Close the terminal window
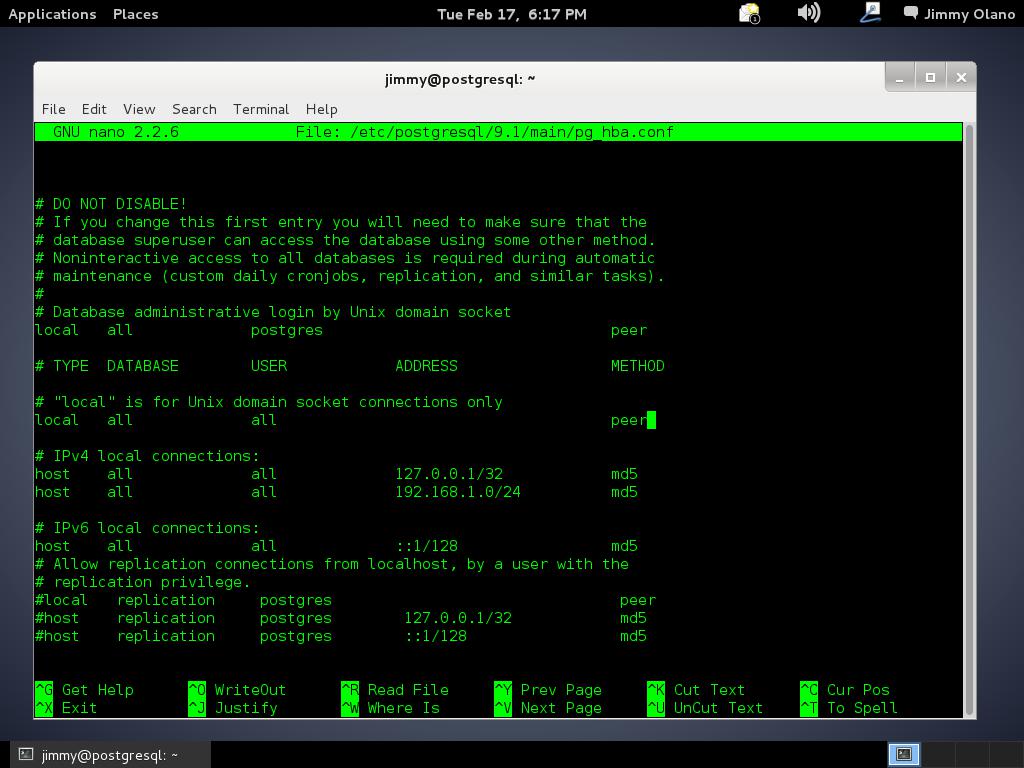 point(961,77)
